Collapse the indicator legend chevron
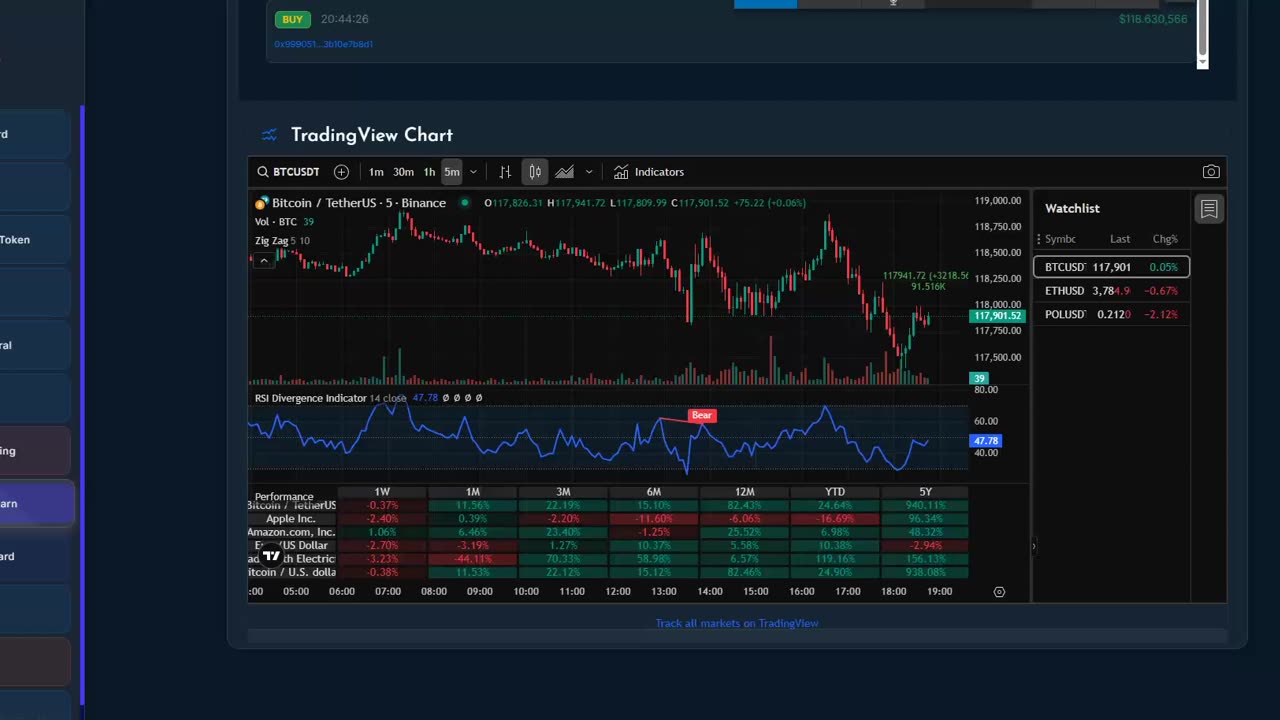The width and height of the screenshot is (1280, 720). tap(264, 261)
